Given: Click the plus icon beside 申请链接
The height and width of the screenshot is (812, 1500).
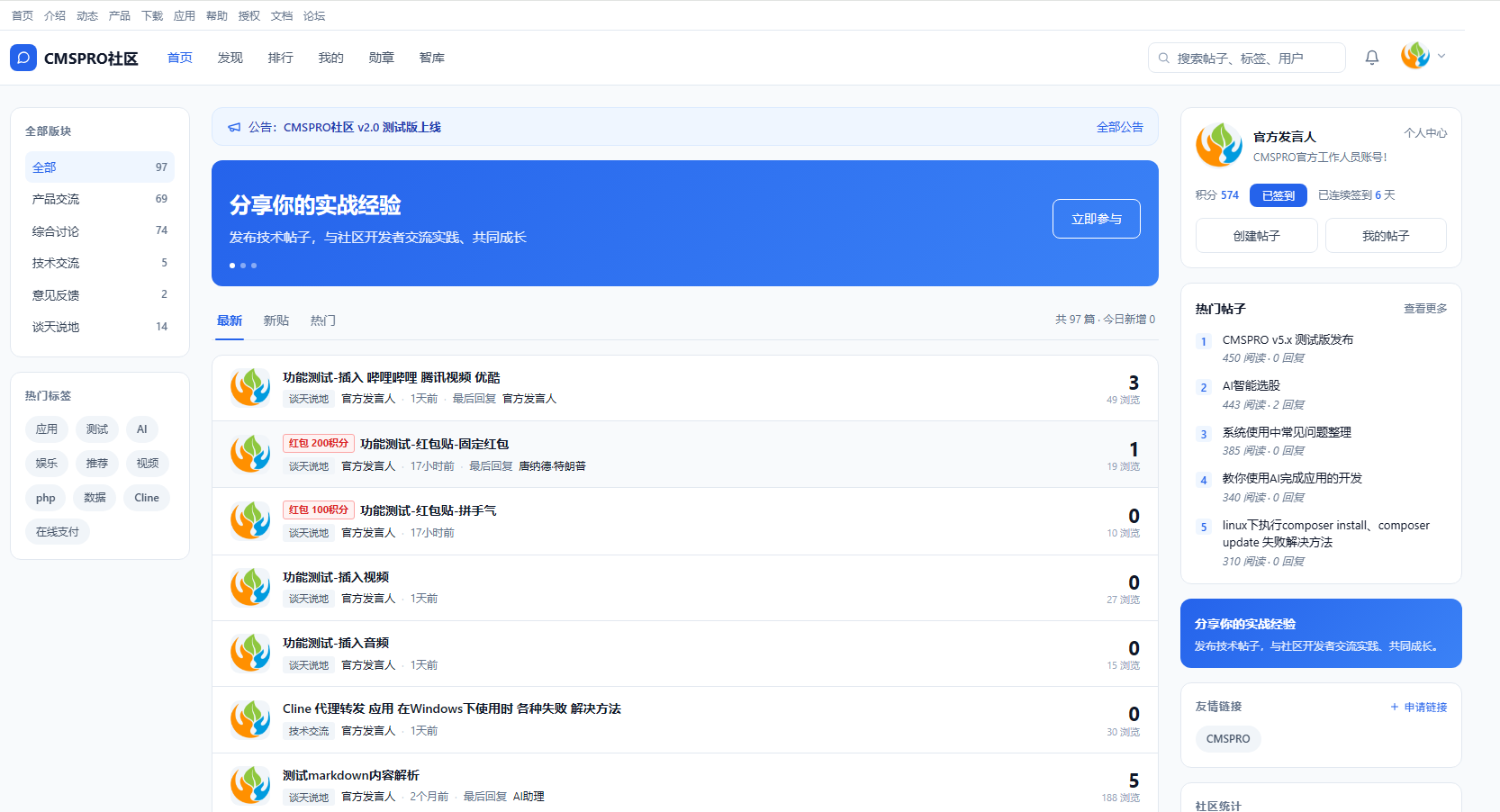Looking at the screenshot, I should [x=1395, y=707].
